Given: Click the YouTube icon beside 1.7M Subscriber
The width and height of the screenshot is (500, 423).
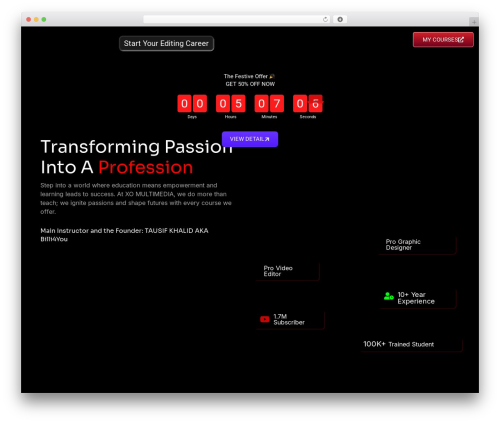Looking at the screenshot, I should (x=265, y=319).
